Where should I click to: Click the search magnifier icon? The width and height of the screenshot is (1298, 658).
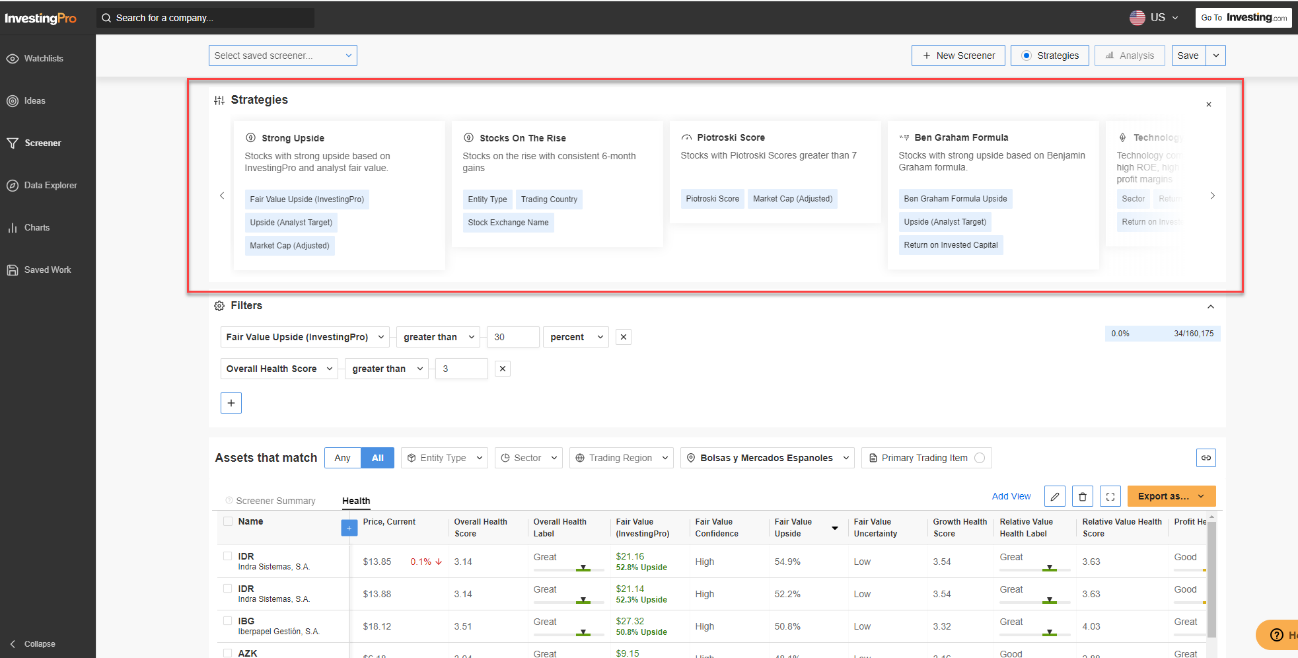(107, 18)
